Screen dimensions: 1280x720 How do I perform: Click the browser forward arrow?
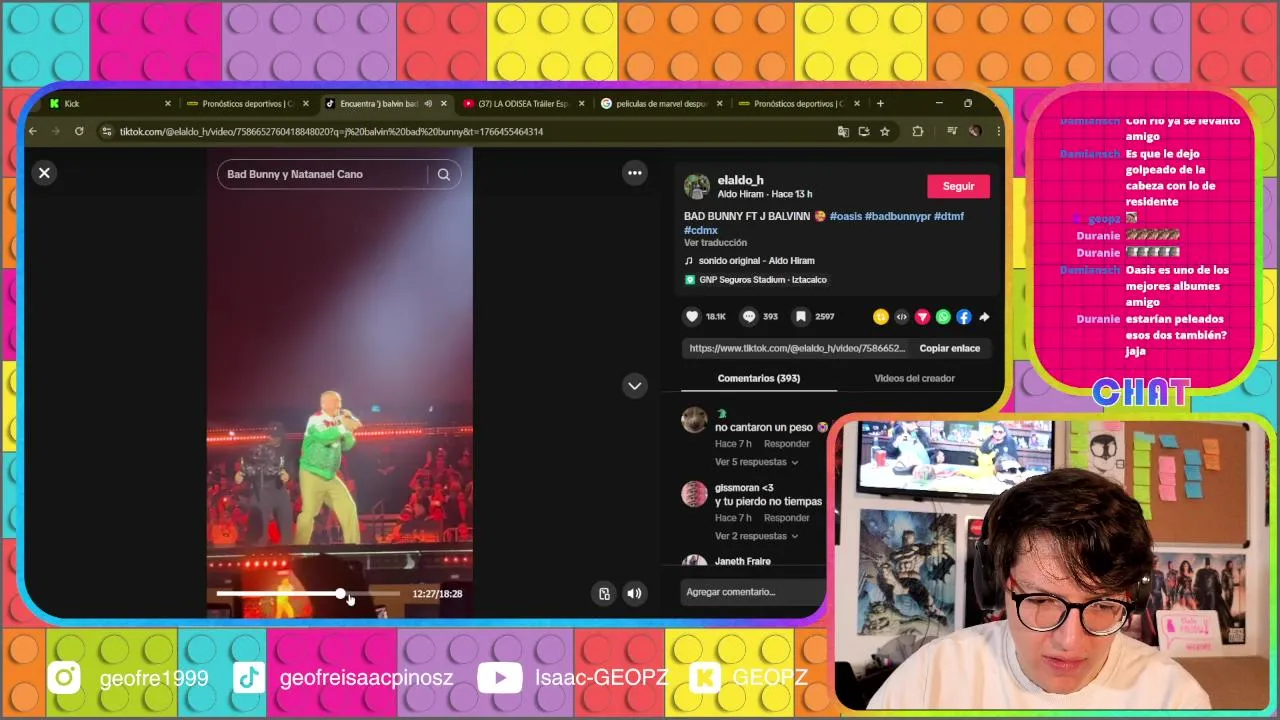[56, 131]
